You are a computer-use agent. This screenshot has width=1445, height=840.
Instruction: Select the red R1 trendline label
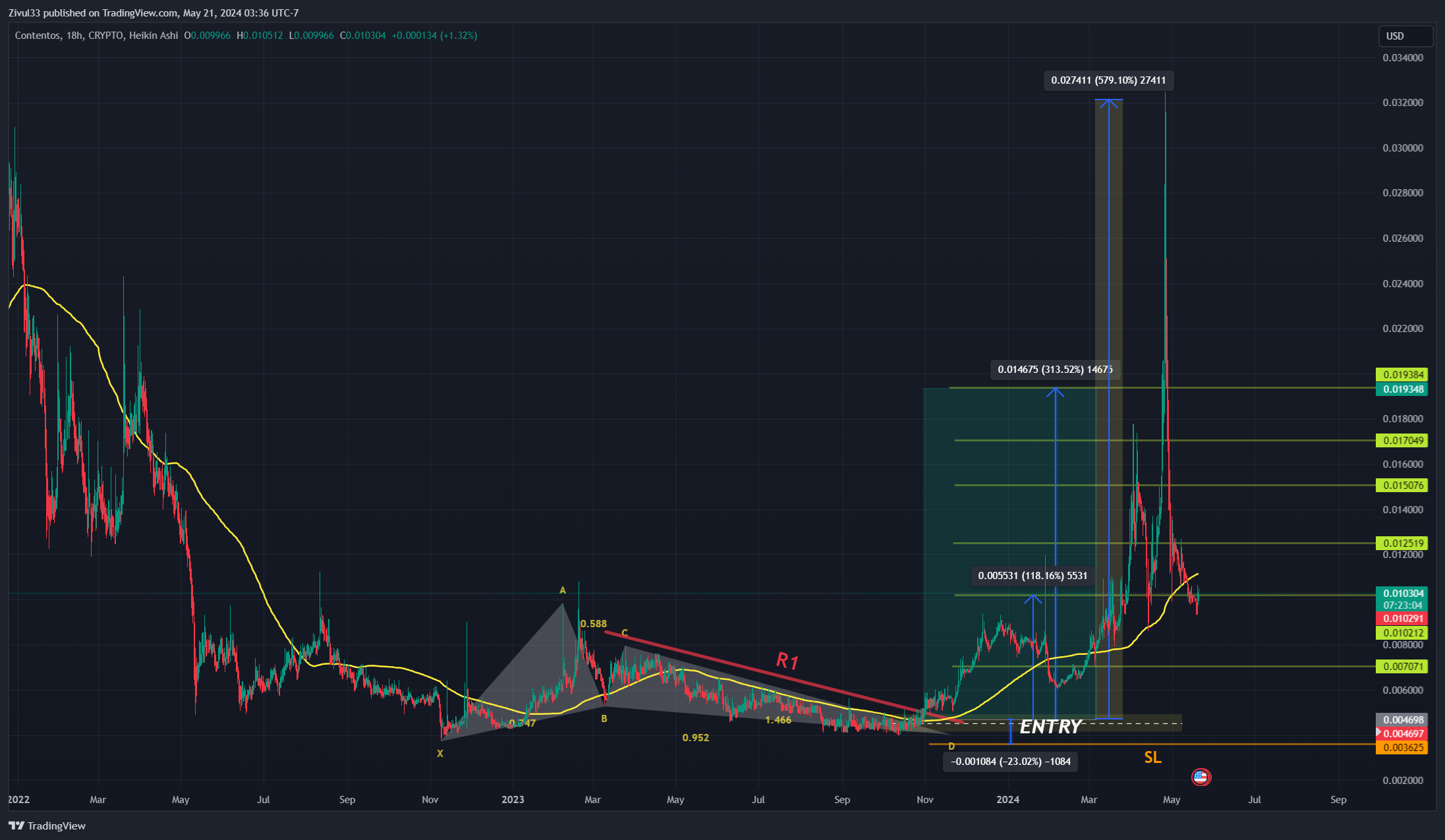pyautogui.click(x=787, y=660)
